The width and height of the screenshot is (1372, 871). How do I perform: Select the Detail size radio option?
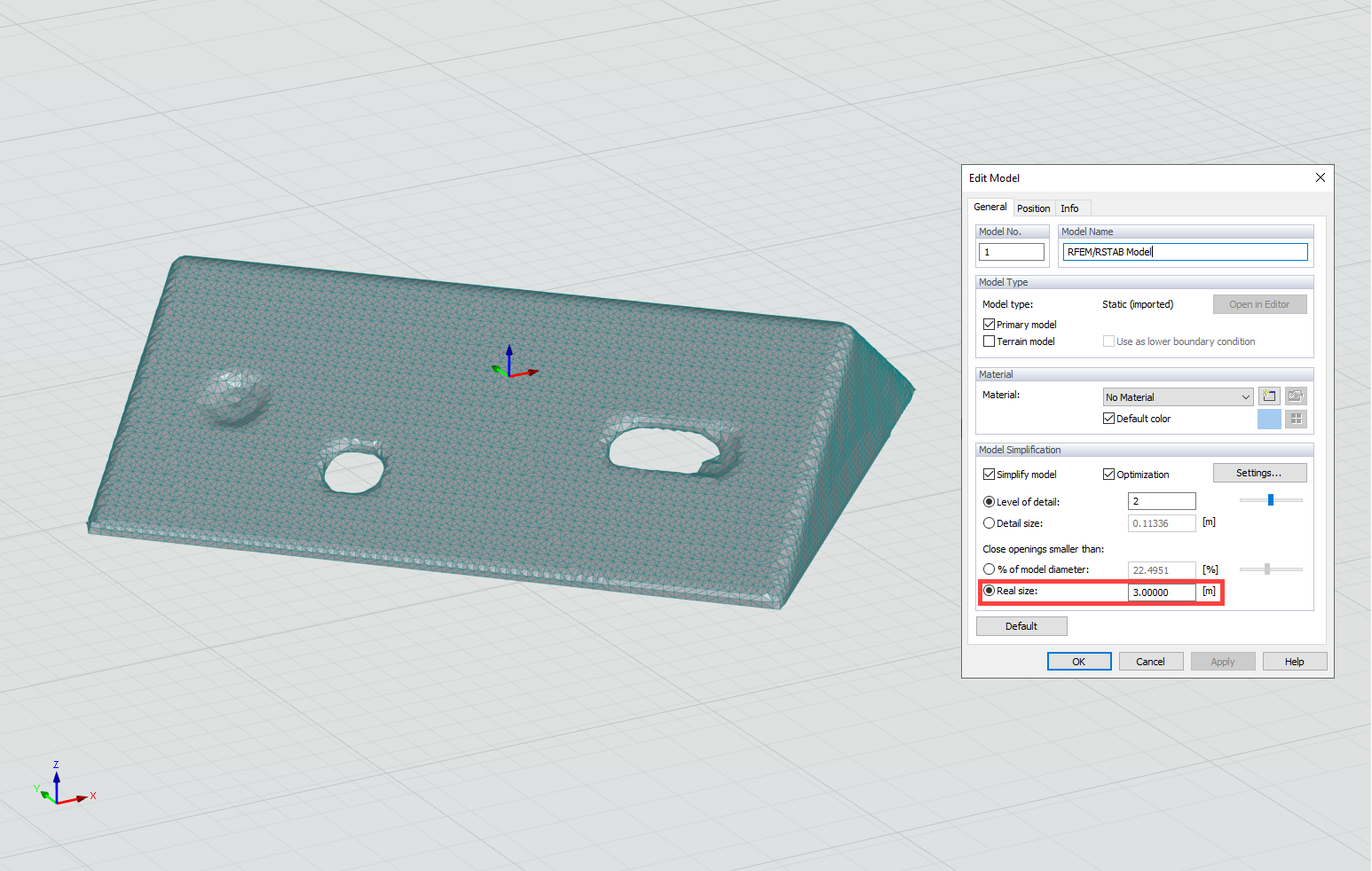tap(989, 523)
